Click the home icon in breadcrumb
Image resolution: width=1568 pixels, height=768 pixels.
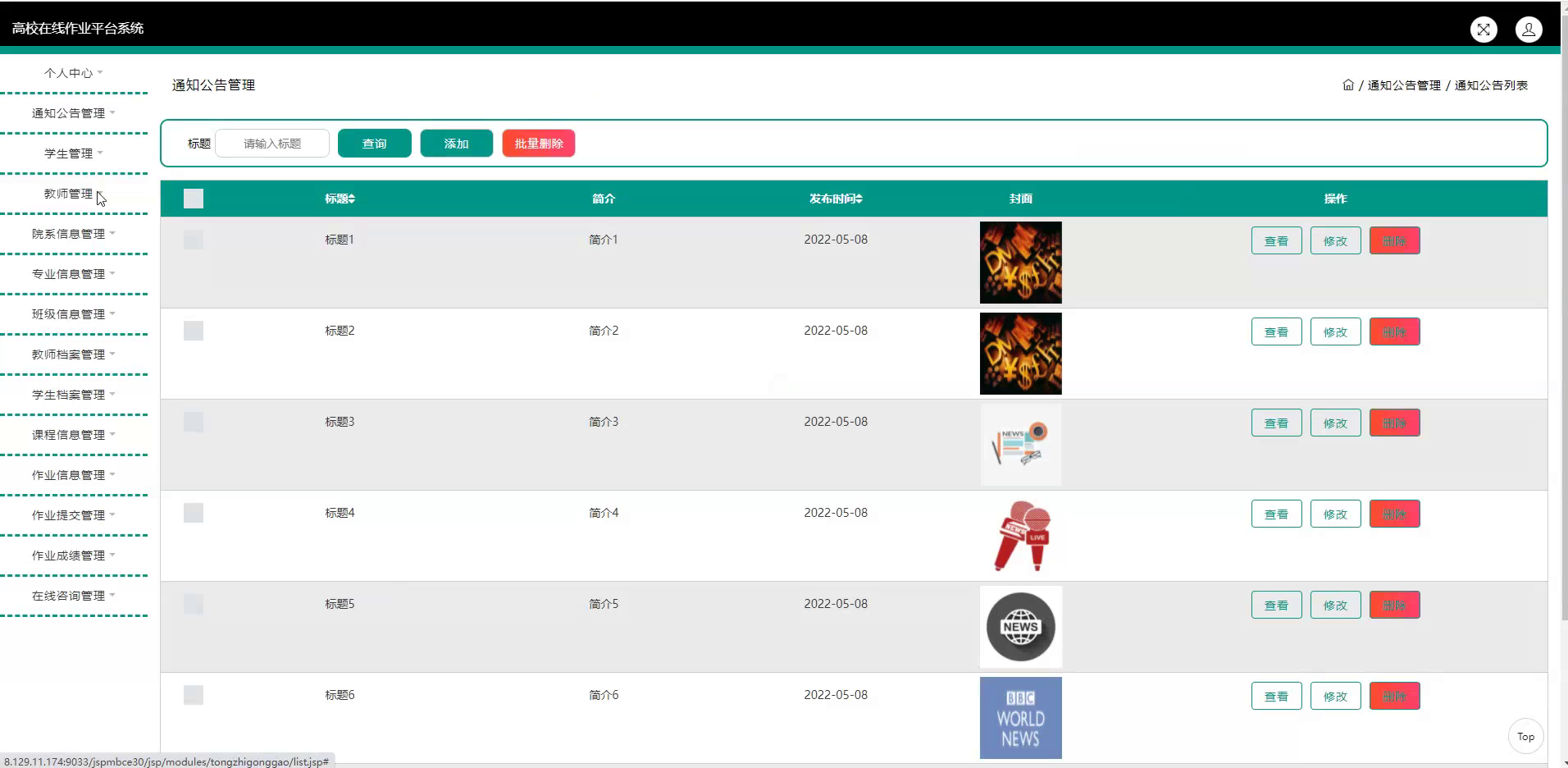1348,85
